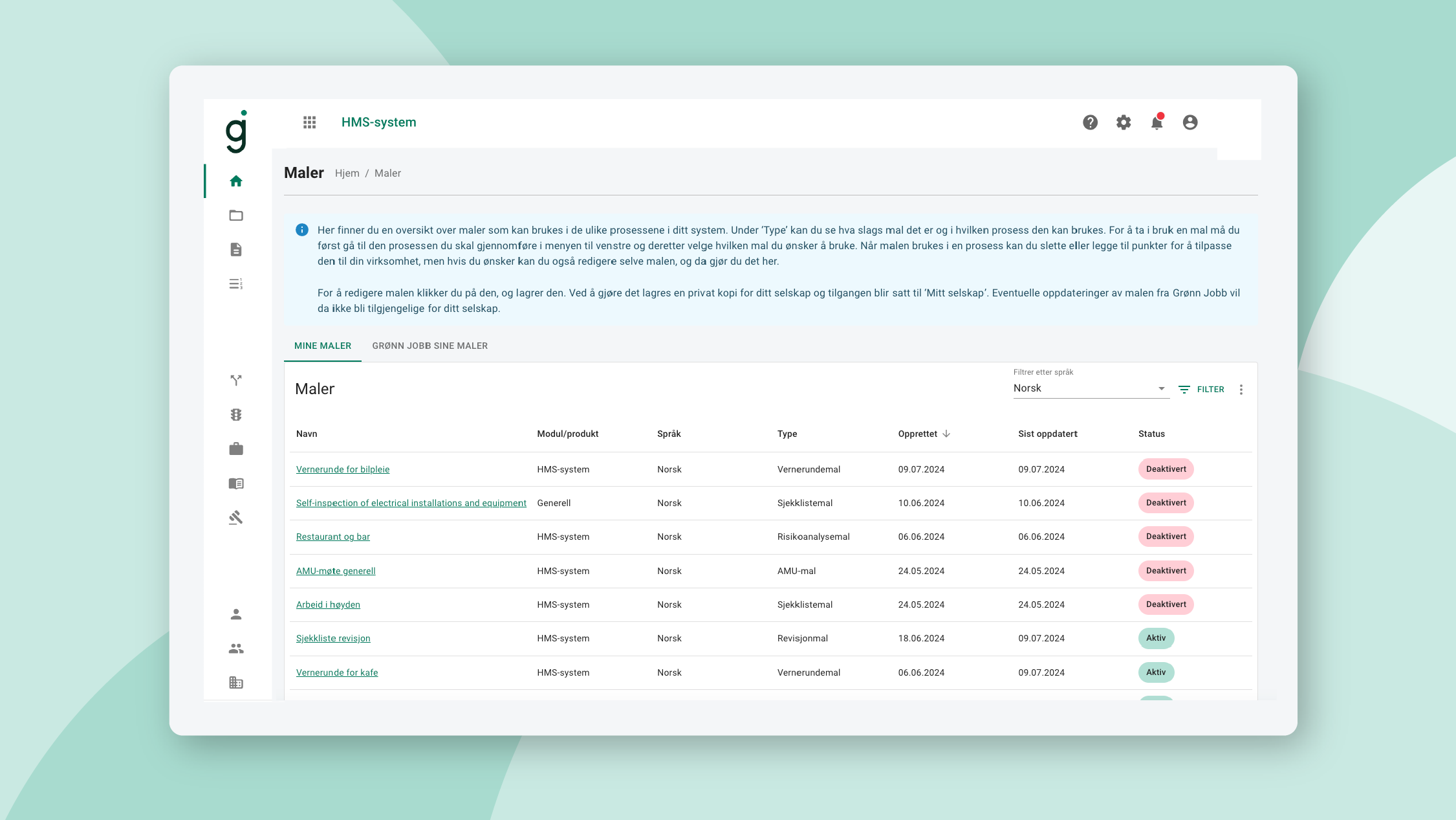Click the FILTER button

(1201, 390)
